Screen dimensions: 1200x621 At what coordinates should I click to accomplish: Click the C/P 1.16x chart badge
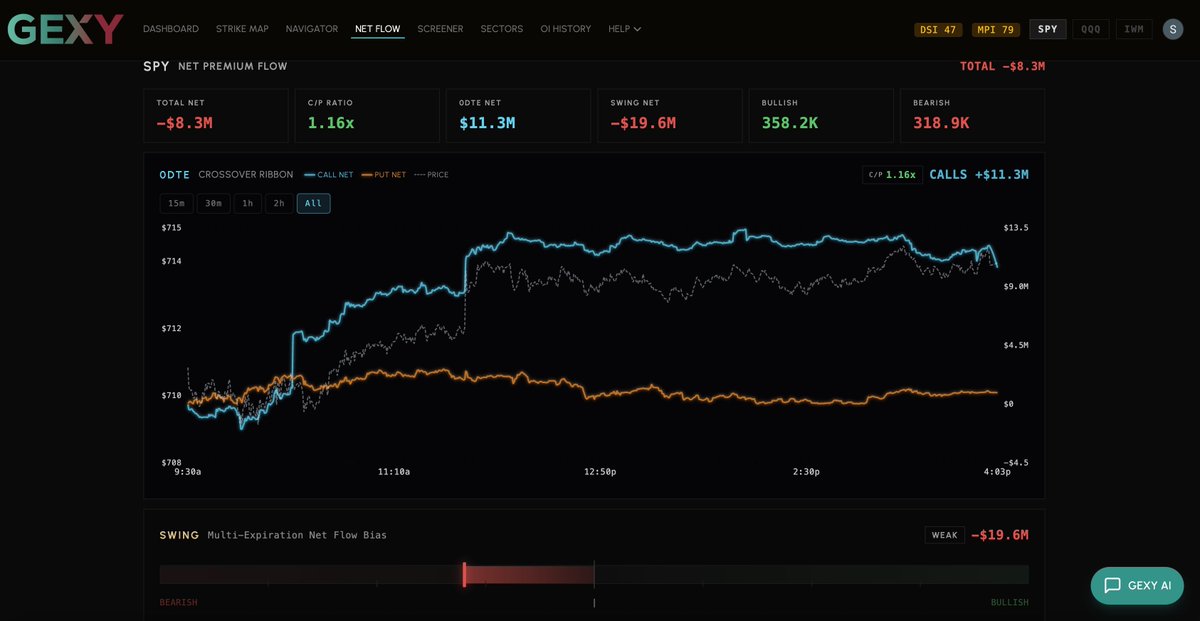892,174
